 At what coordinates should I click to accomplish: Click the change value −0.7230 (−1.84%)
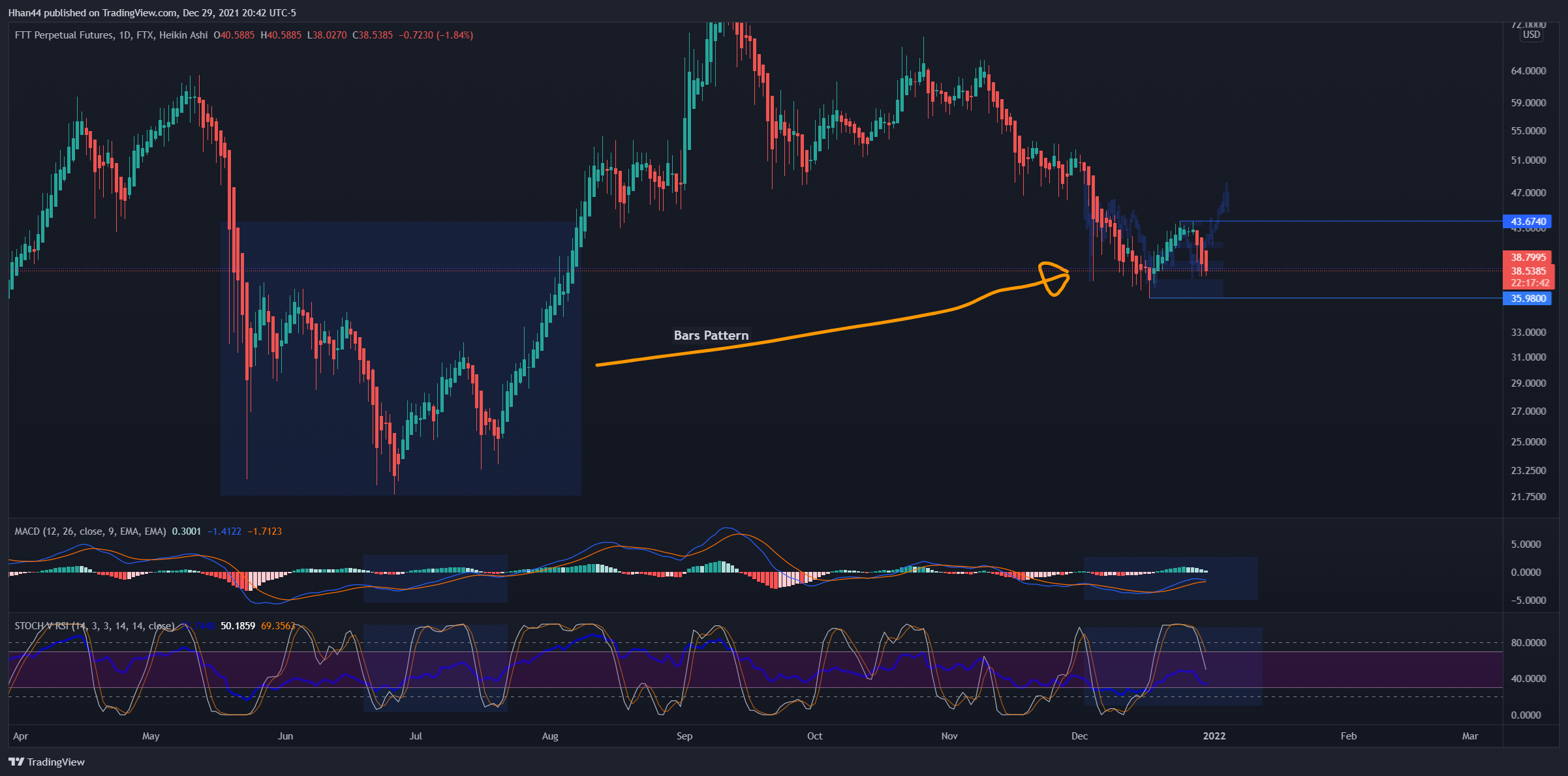tap(436, 35)
